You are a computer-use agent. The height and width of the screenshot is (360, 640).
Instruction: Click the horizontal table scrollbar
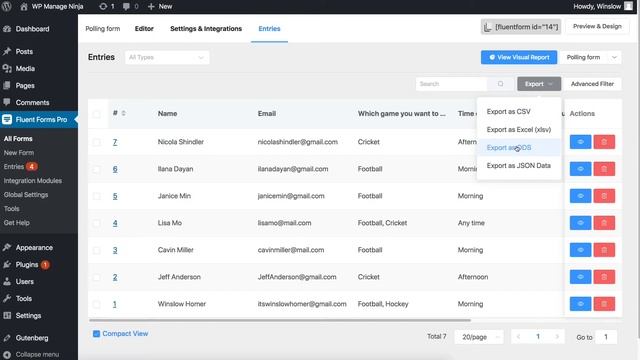click(x=280, y=320)
